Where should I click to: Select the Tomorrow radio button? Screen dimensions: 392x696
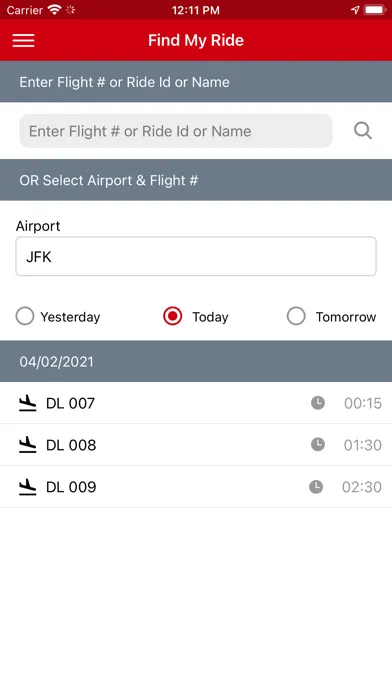pos(296,316)
